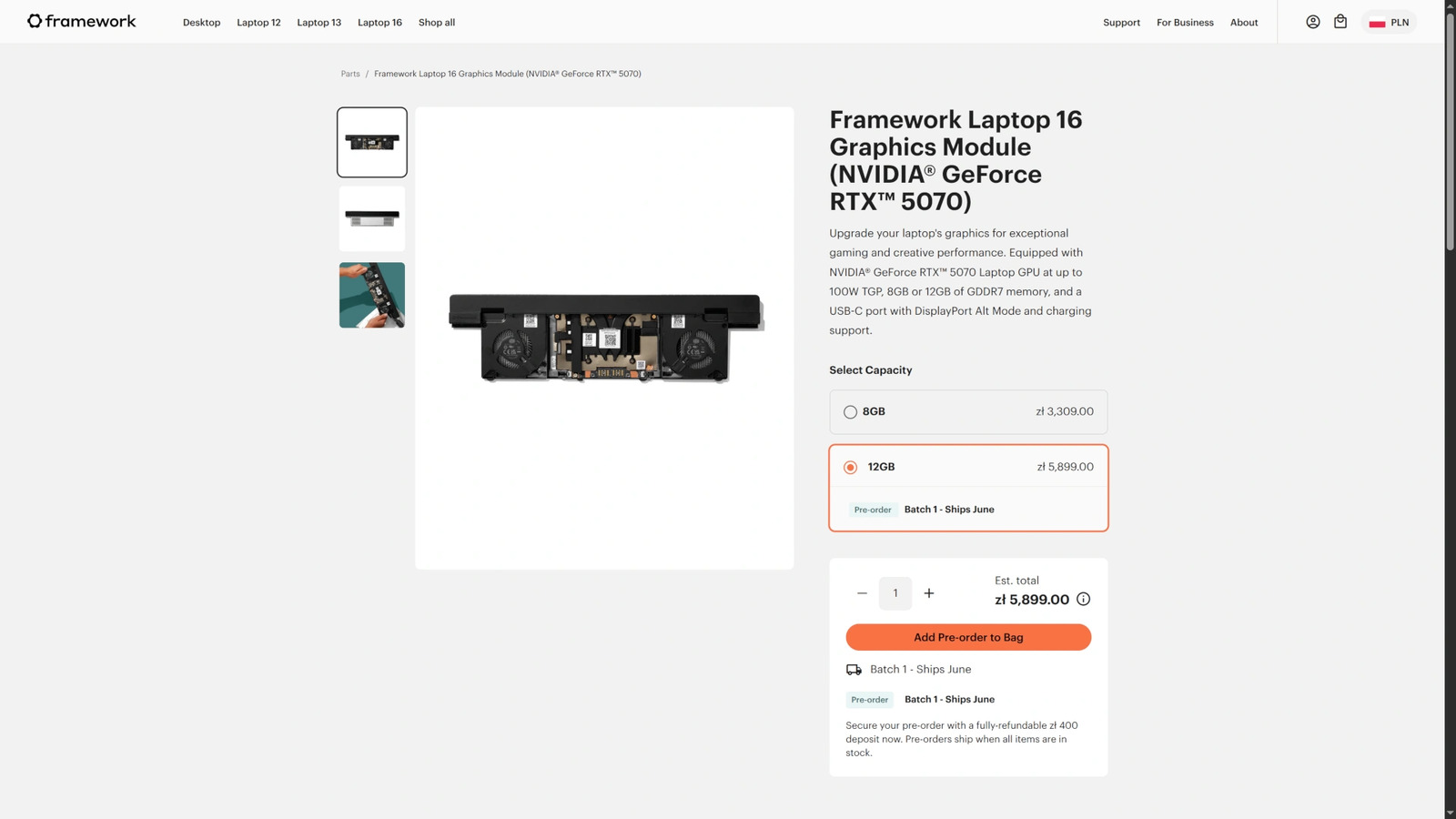1456x819 pixels.
Task: Open the shopping bag icon
Action: (1340, 22)
